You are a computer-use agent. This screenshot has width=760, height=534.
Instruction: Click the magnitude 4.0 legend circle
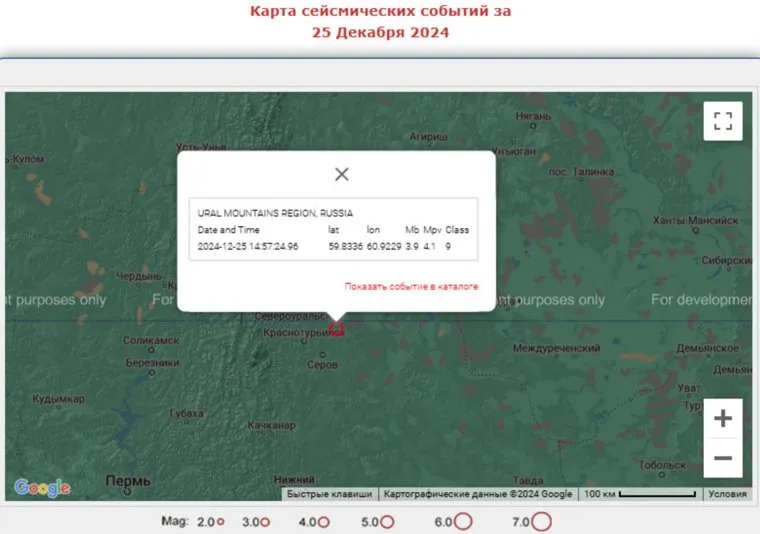coord(323,522)
